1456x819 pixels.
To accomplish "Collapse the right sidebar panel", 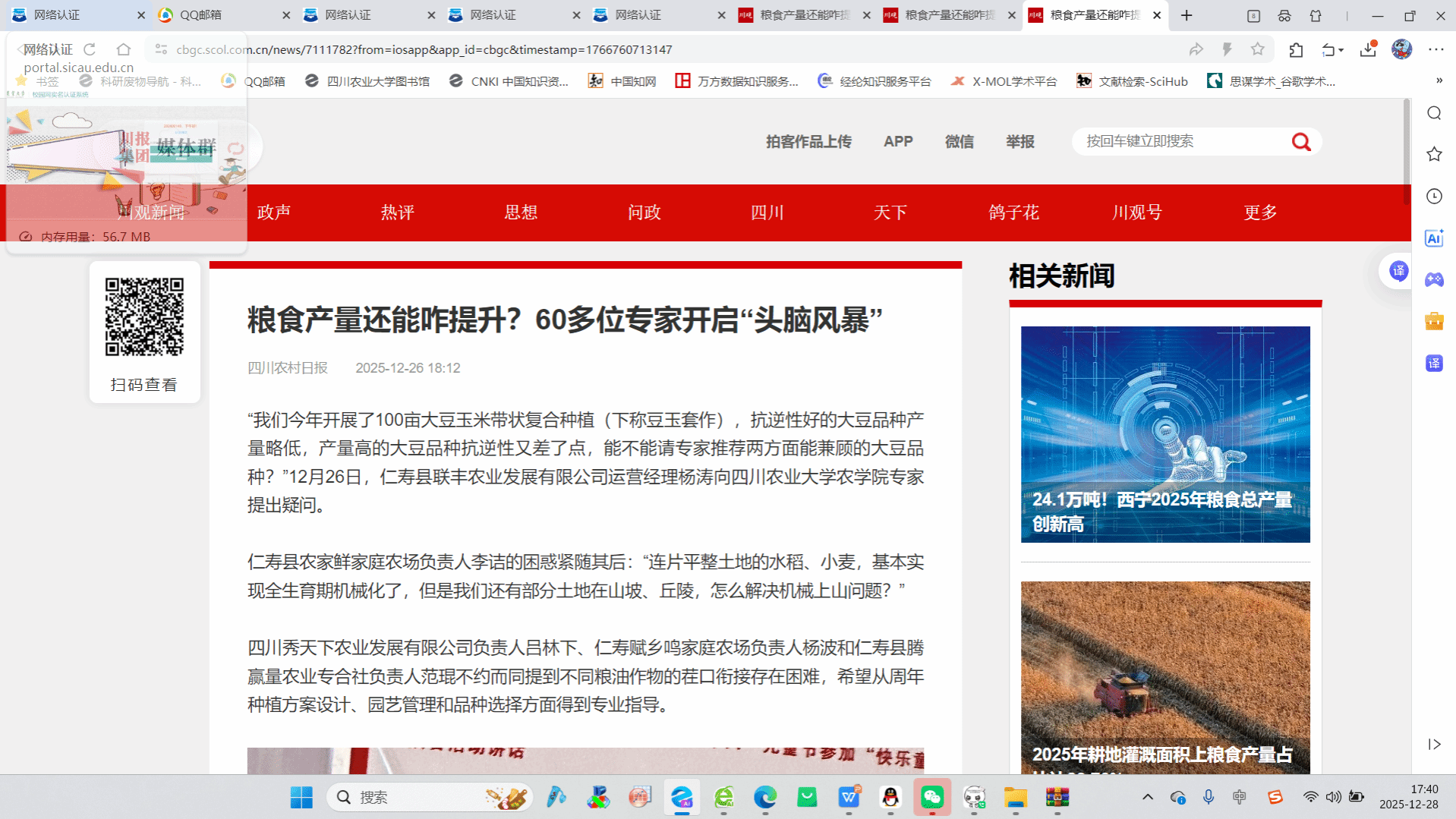I will (1433, 744).
